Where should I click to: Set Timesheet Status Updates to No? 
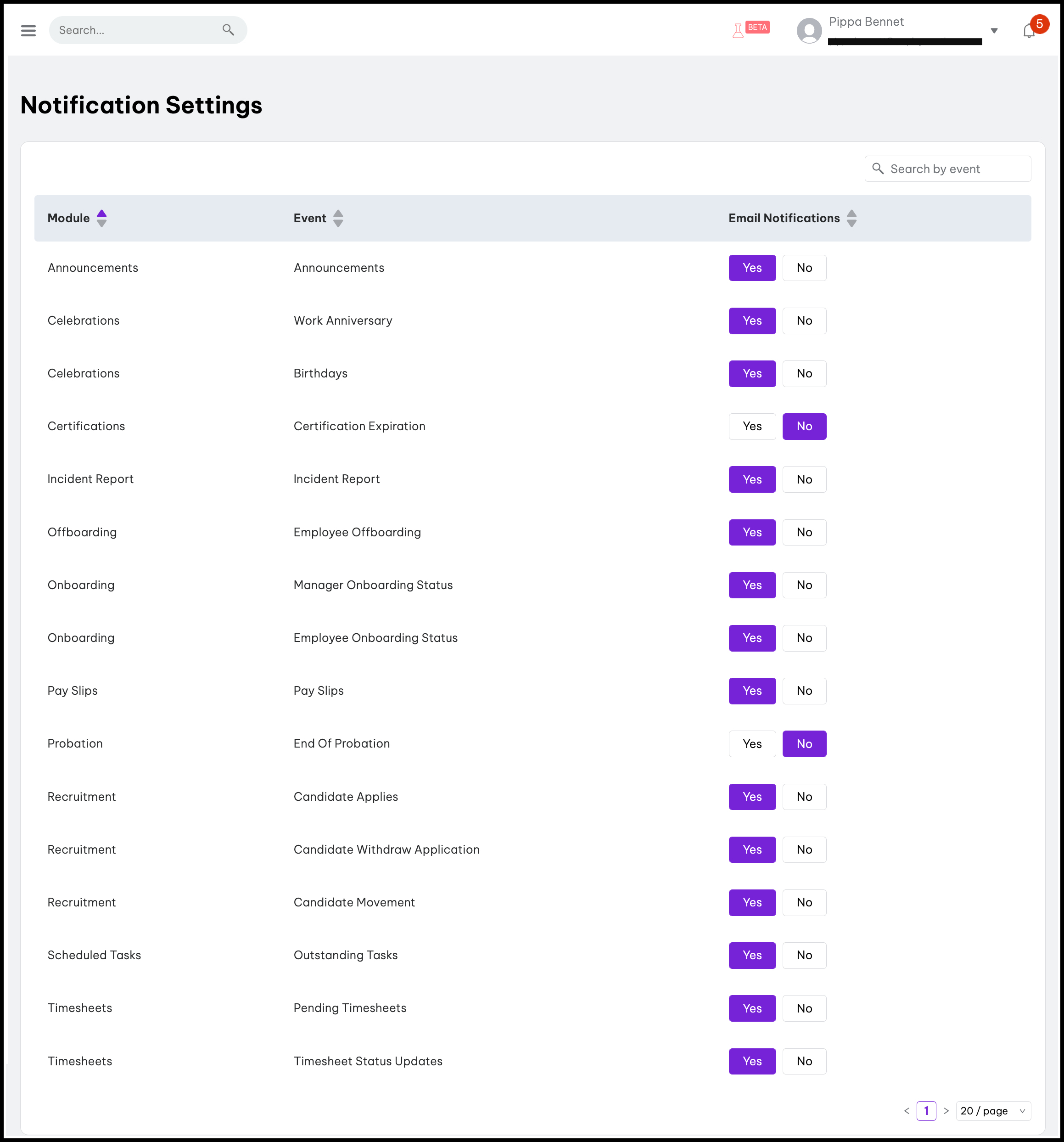tap(804, 1061)
